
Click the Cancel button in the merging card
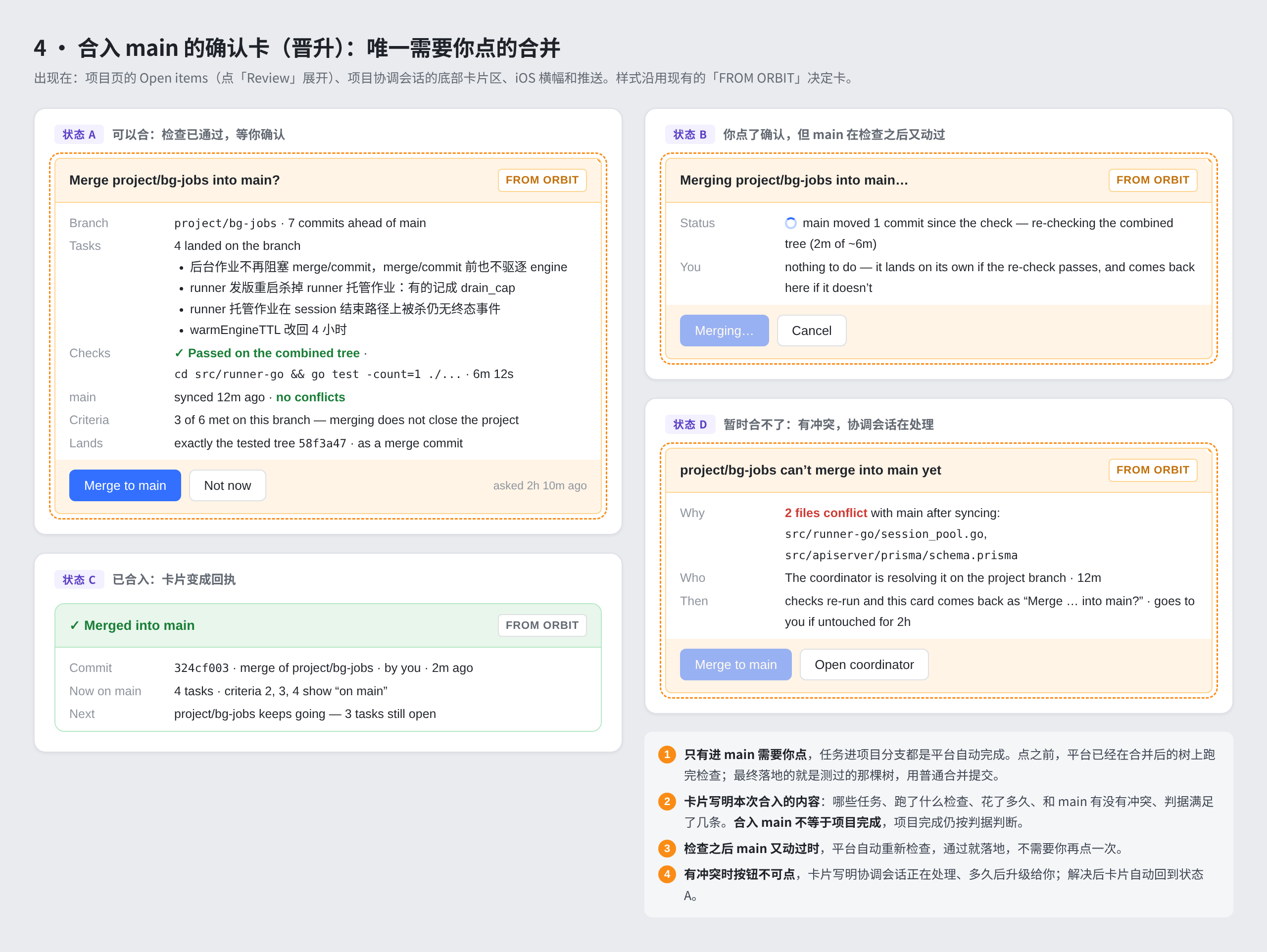click(811, 331)
